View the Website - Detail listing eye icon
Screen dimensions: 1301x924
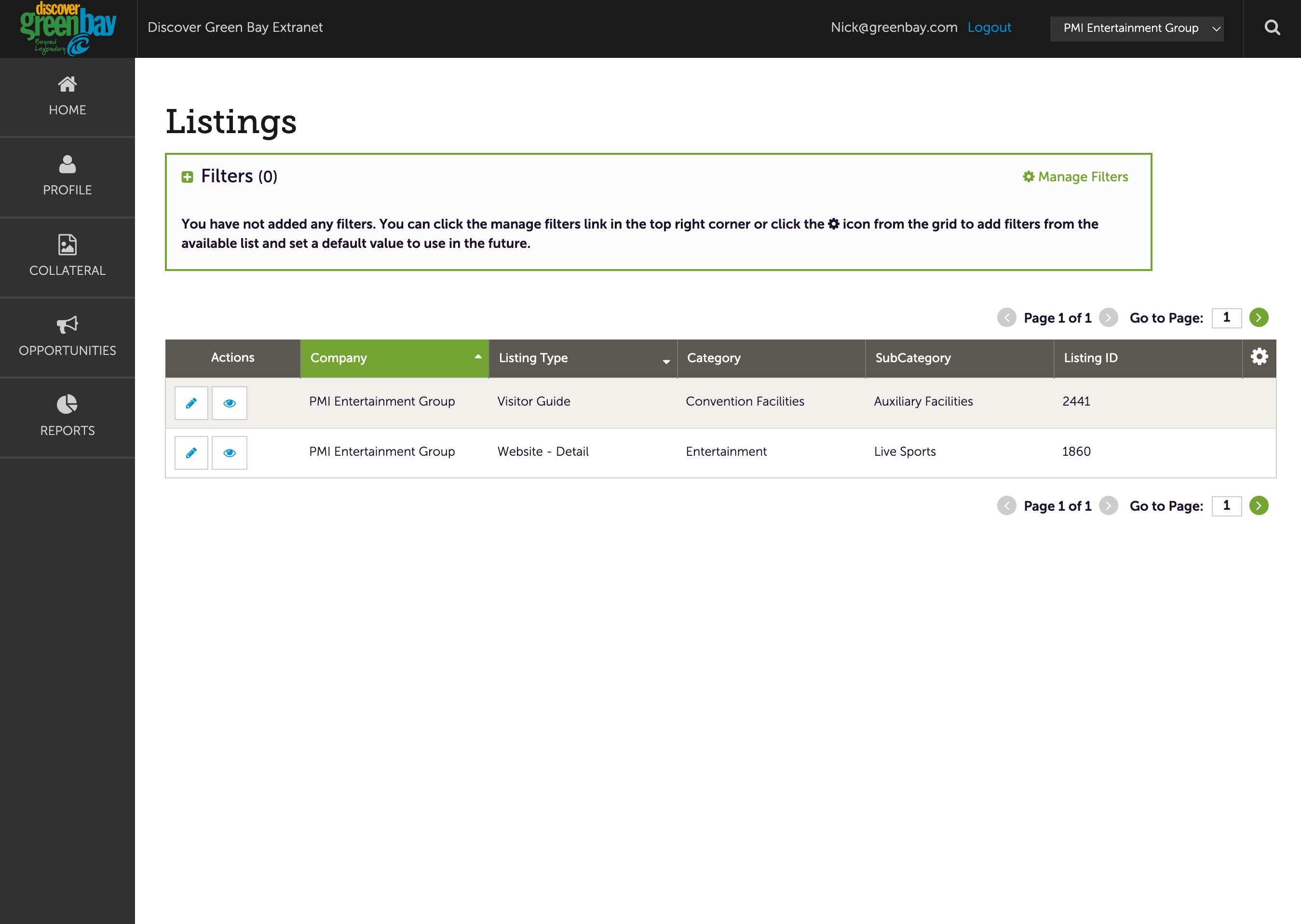[x=229, y=453]
